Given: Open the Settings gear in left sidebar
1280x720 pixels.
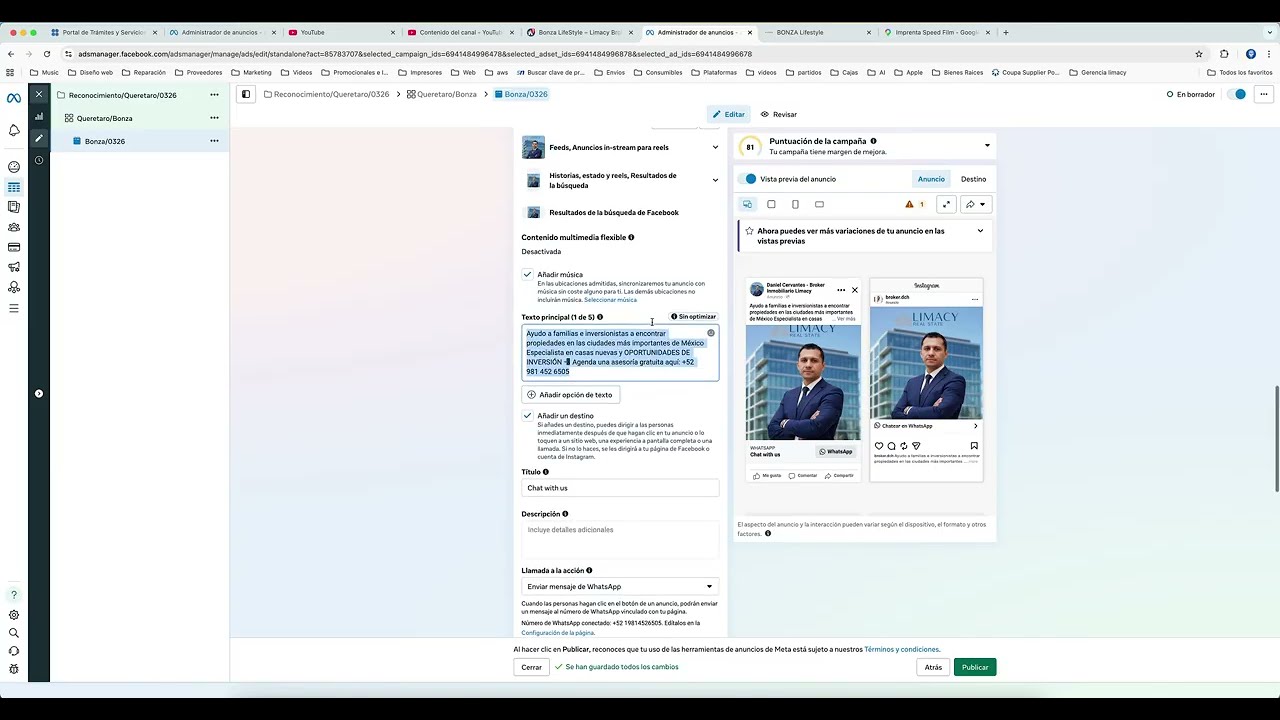Looking at the screenshot, I should (x=14, y=615).
